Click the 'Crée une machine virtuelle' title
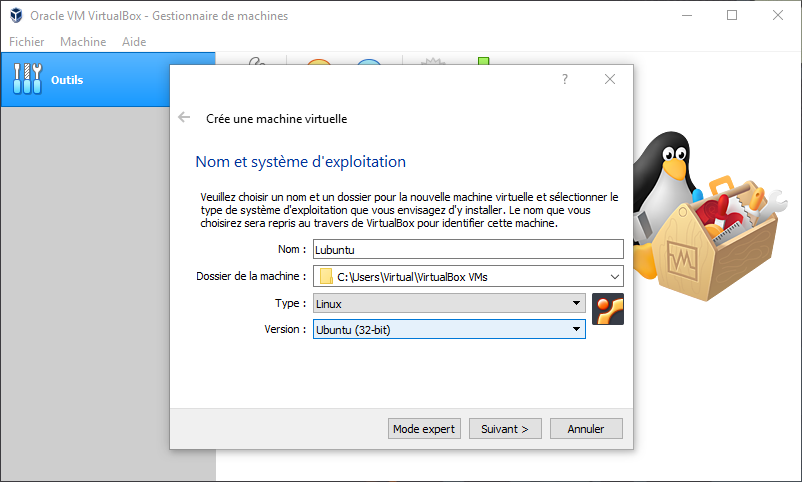This screenshot has width=802, height=482. pyautogui.click(x=276, y=119)
